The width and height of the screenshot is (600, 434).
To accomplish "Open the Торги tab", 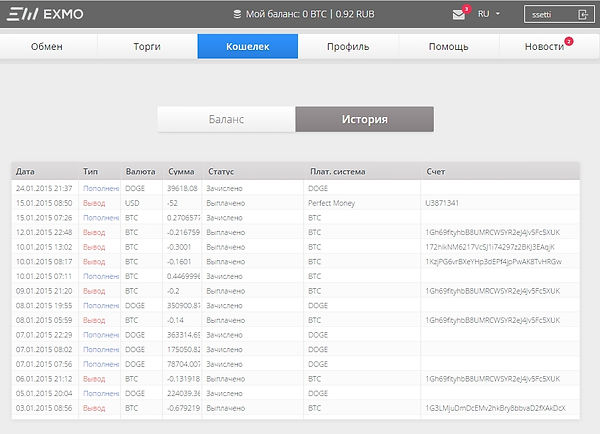I will point(147,46).
